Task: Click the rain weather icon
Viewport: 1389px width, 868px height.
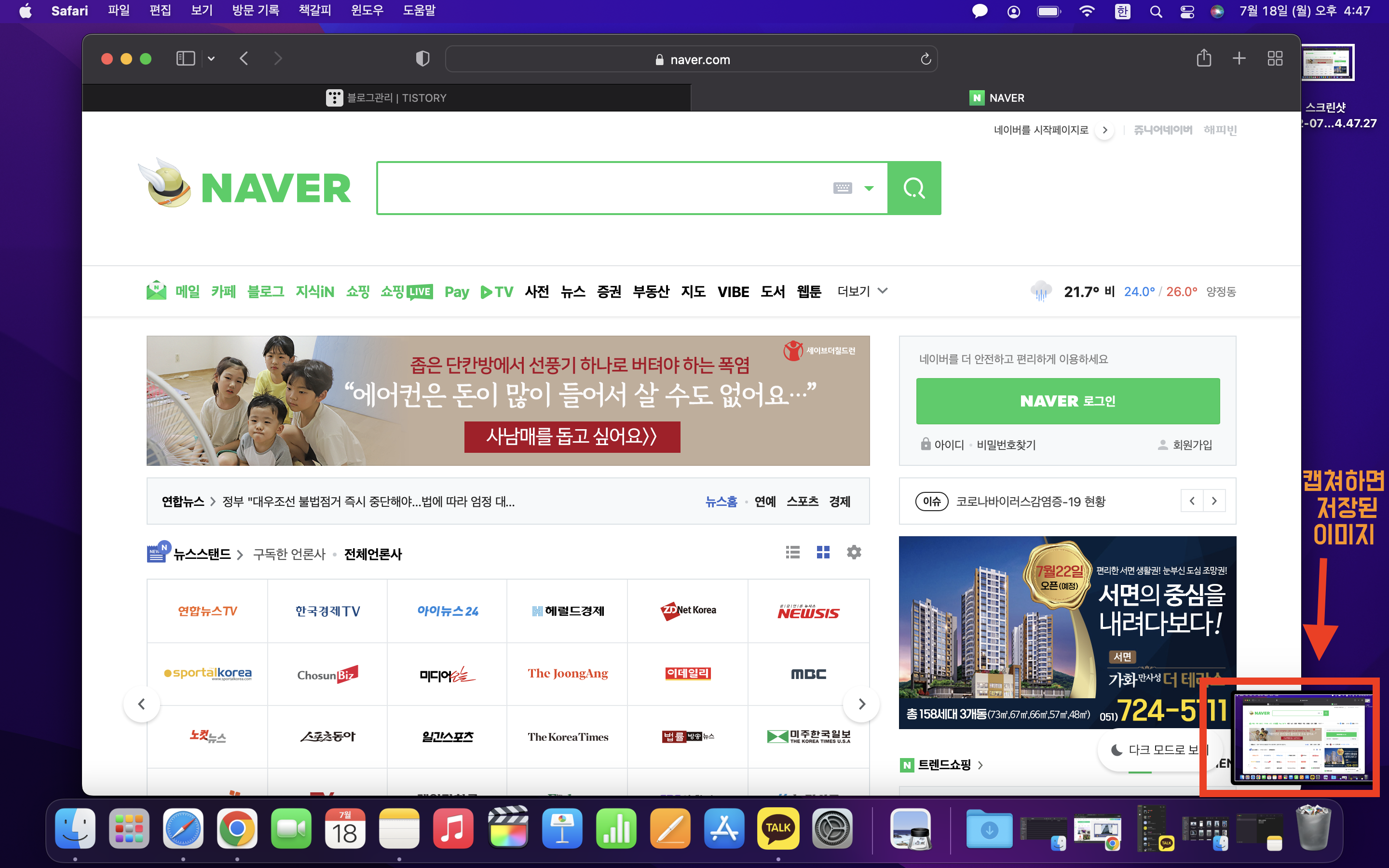Action: (x=1041, y=291)
